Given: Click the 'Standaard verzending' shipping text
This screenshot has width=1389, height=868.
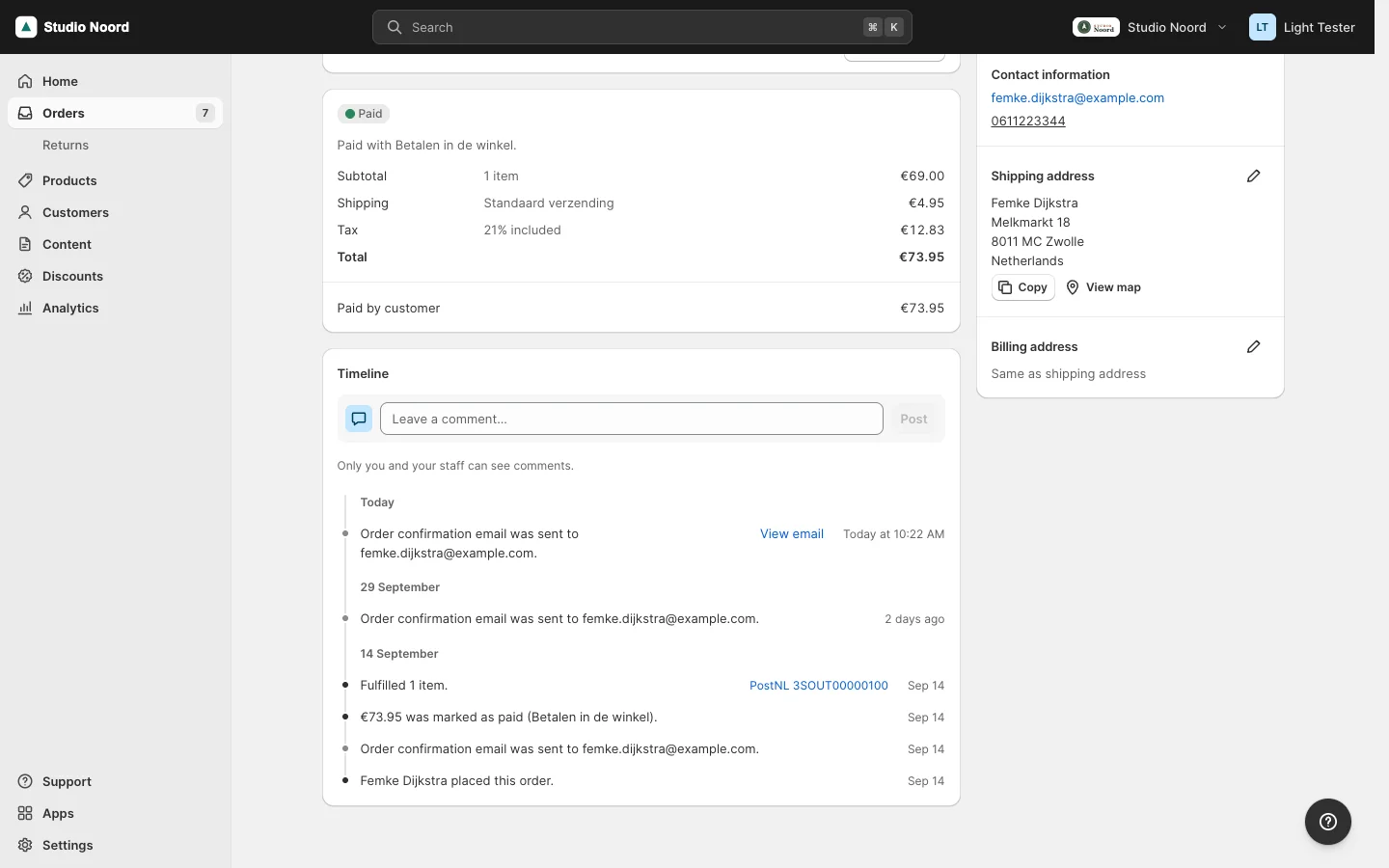Looking at the screenshot, I should click(549, 203).
